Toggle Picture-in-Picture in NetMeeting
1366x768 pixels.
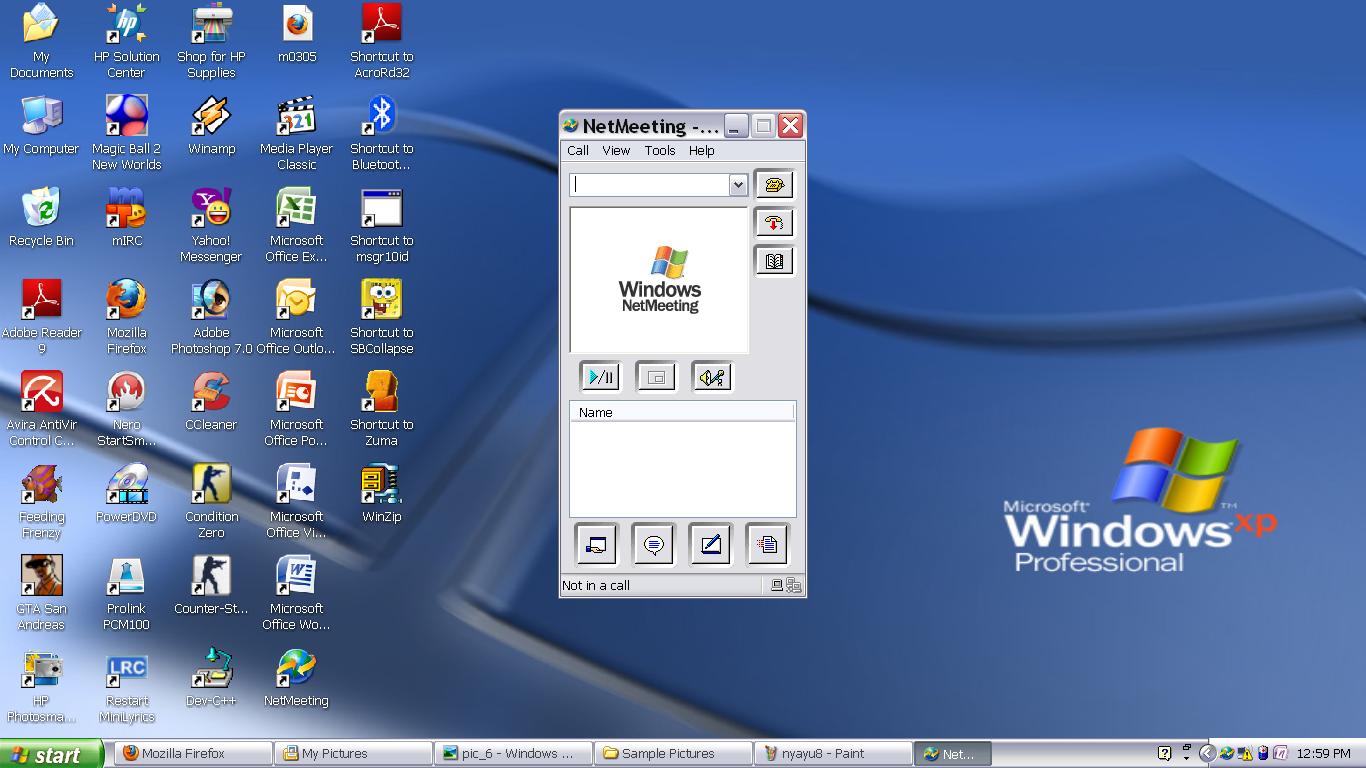coord(656,377)
